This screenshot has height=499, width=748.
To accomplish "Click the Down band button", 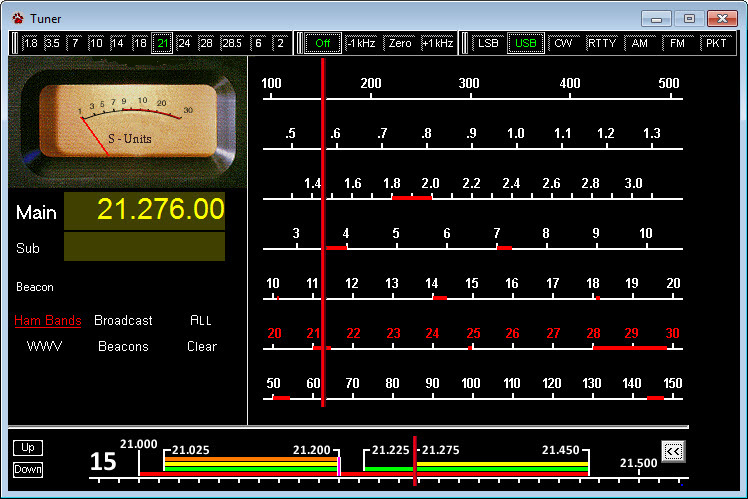I will pyautogui.click(x=28, y=469).
